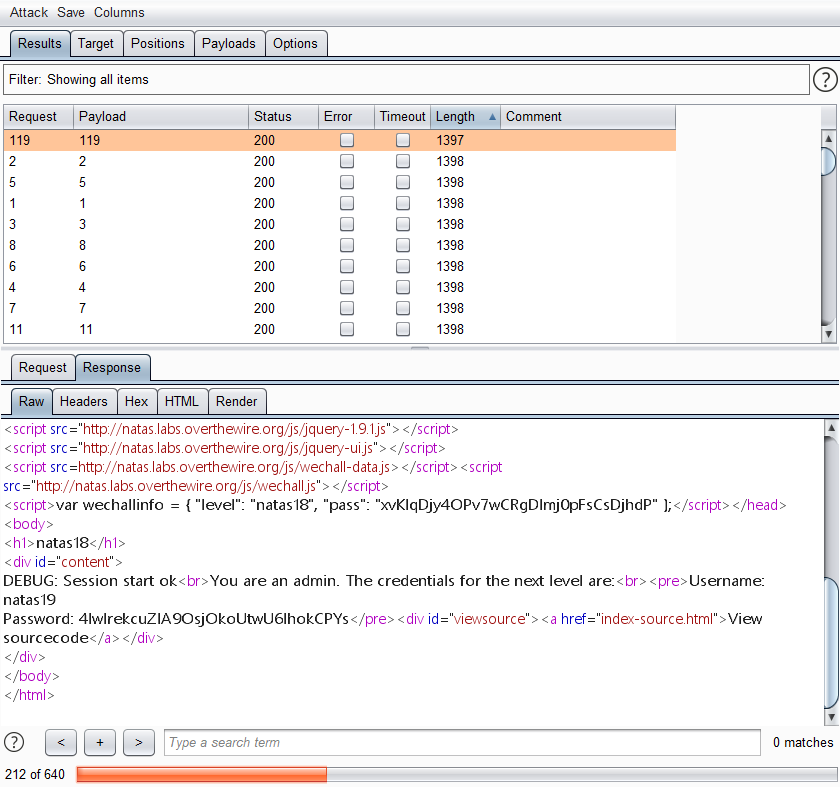
Task: Toggle Error checkbox for request 2
Action: tap(347, 161)
